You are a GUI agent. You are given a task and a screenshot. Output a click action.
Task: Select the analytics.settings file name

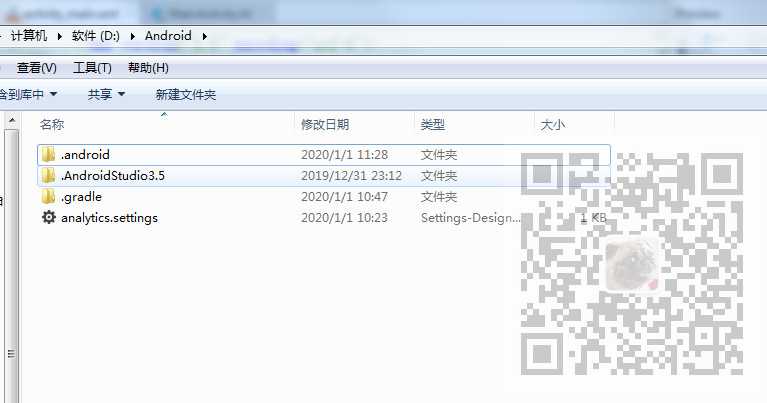point(109,218)
